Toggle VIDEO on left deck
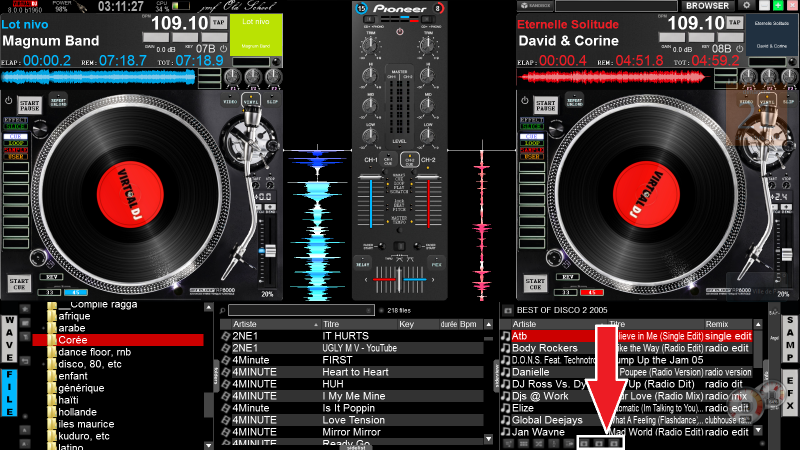This screenshot has height=450, width=800. (x=230, y=101)
